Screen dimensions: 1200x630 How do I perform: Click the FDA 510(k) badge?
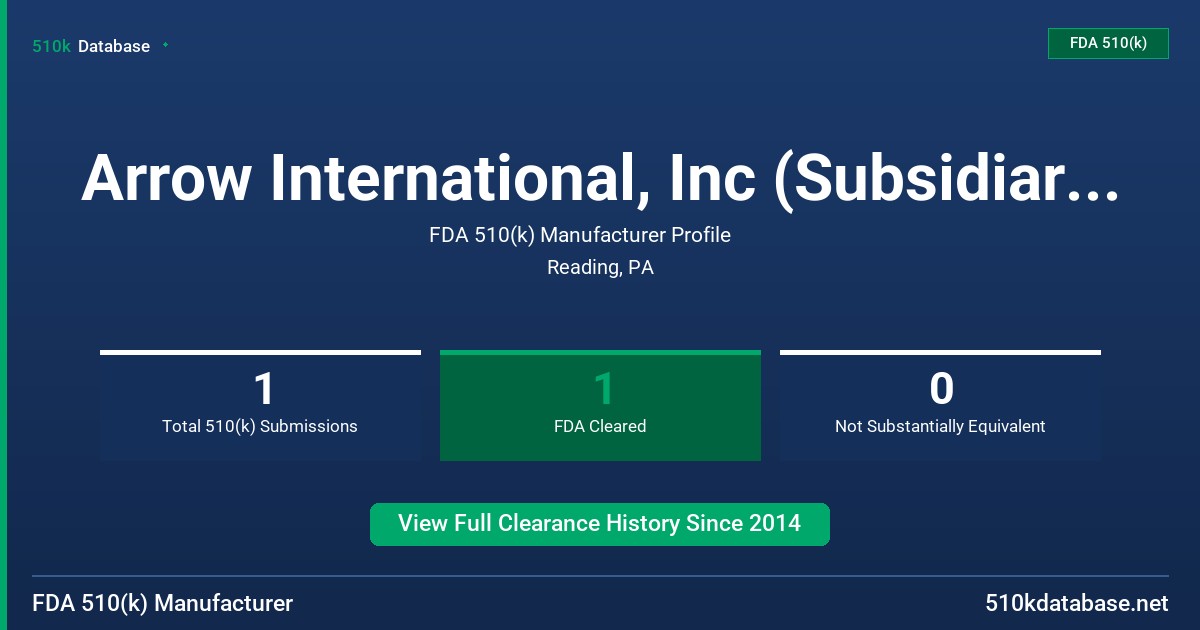coord(1108,43)
